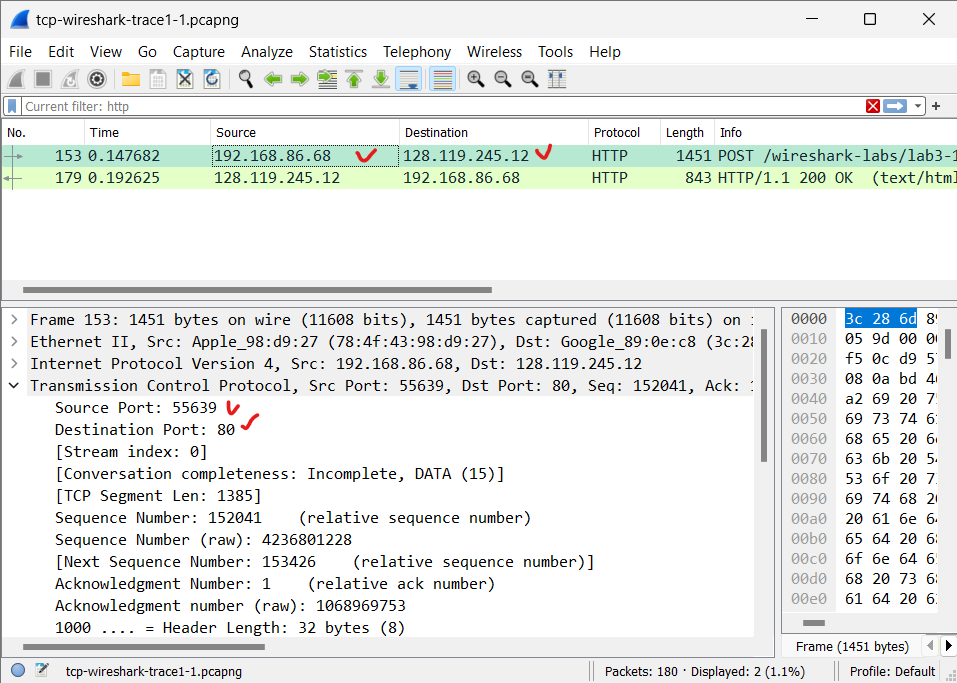Screen dimensions: 957x683
Task: Collapse the Transmission Control Protocol section
Action: [x=13, y=385]
